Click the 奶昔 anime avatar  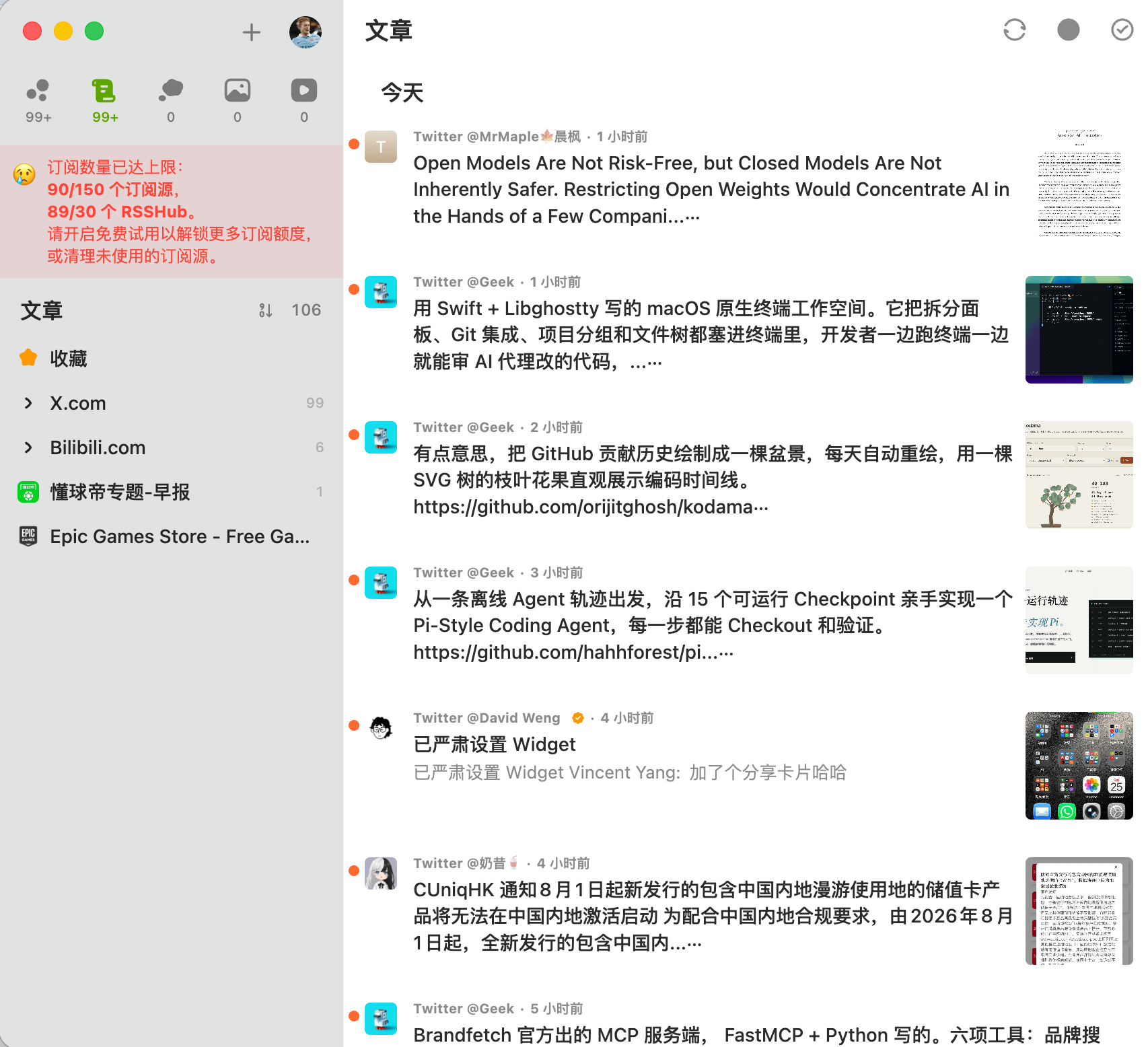381,873
